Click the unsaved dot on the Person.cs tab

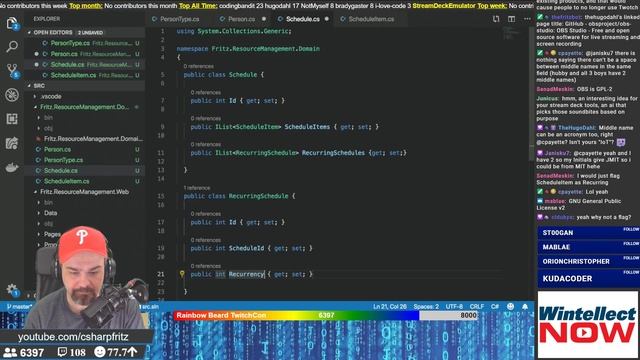pos(264,19)
